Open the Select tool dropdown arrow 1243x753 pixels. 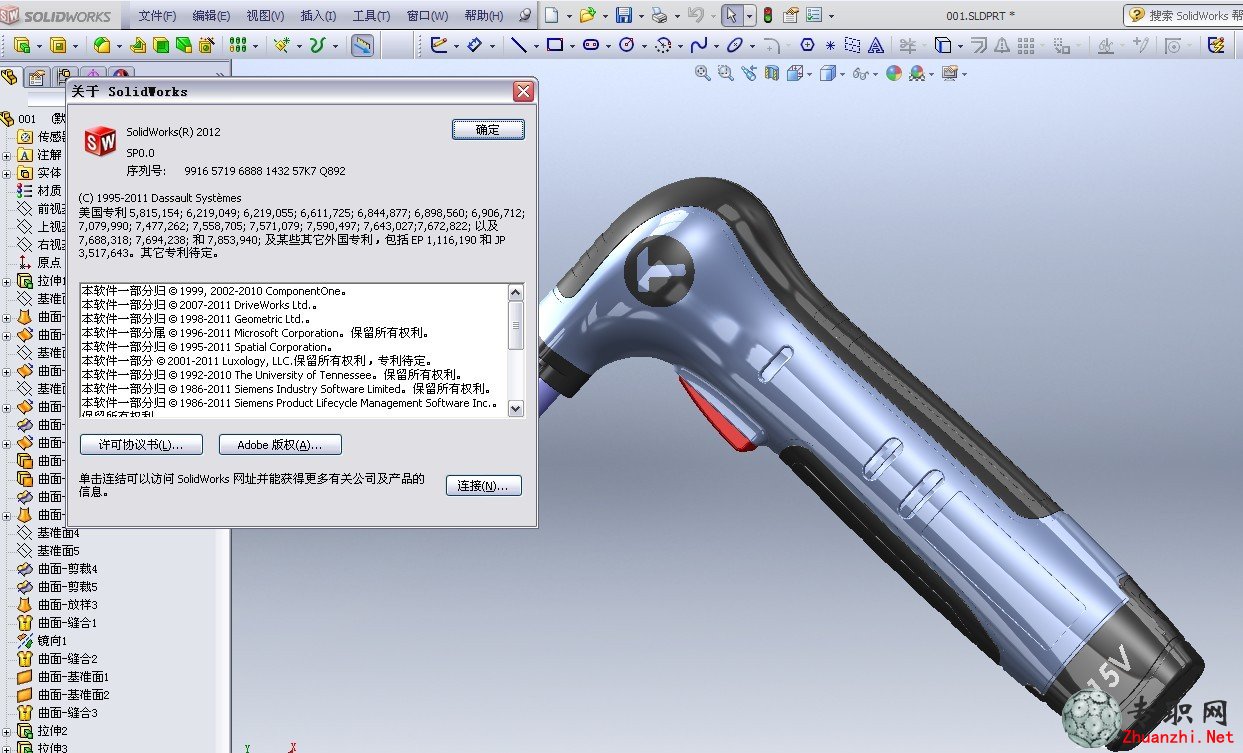click(749, 16)
